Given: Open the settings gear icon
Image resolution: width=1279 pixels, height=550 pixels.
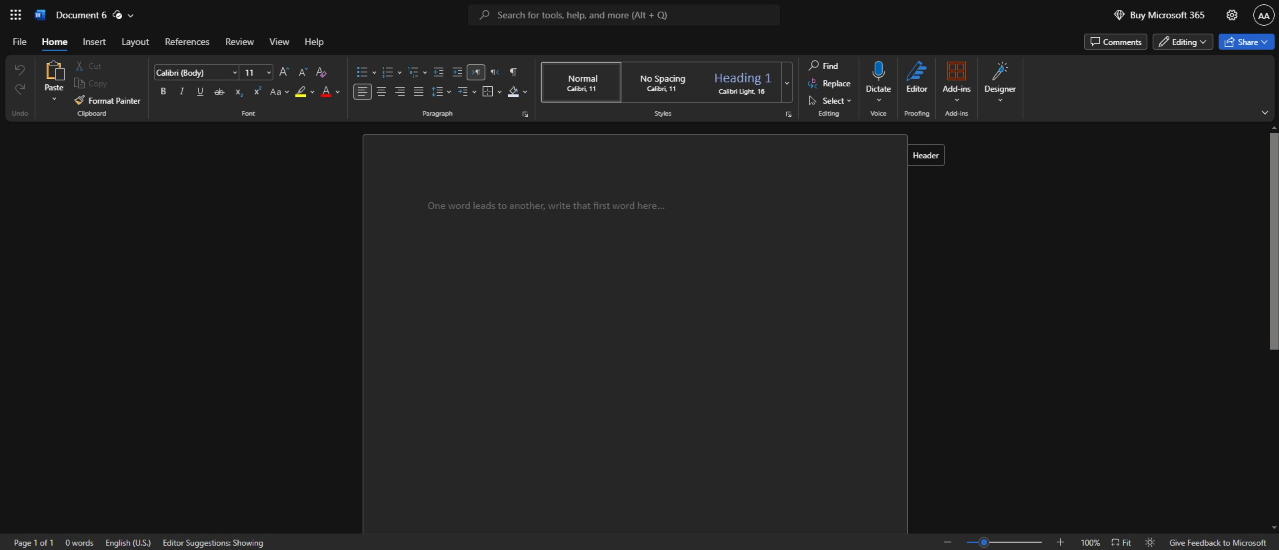Looking at the screenshot, I should pyautogui.click(x=1232, y=15).
